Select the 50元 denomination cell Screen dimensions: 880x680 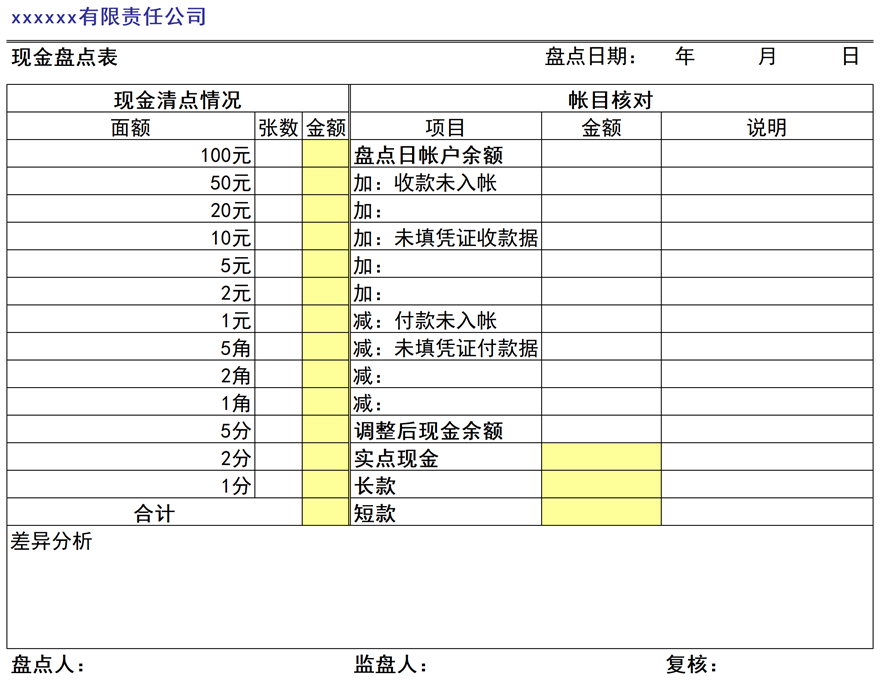(131, 182)
